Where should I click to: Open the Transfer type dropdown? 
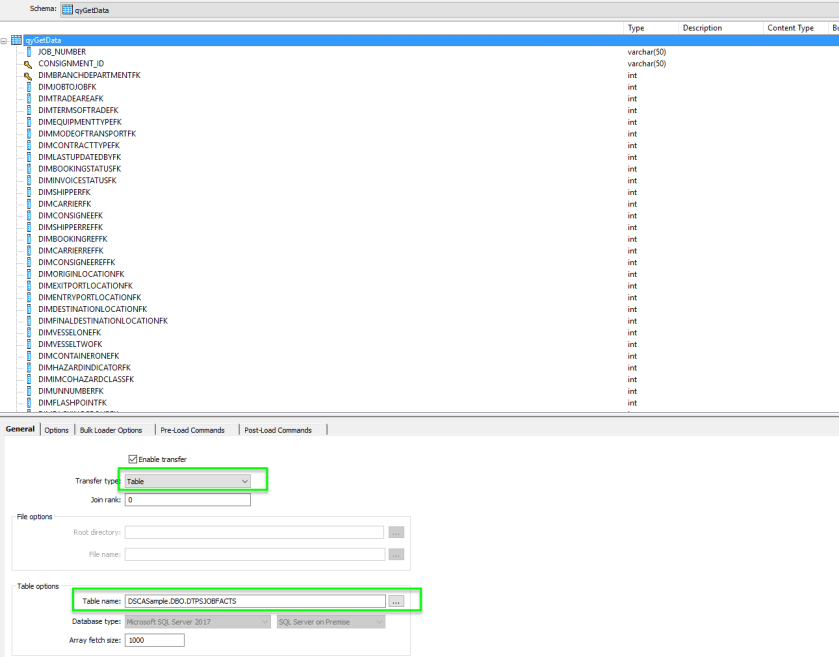tap(245, 481)
